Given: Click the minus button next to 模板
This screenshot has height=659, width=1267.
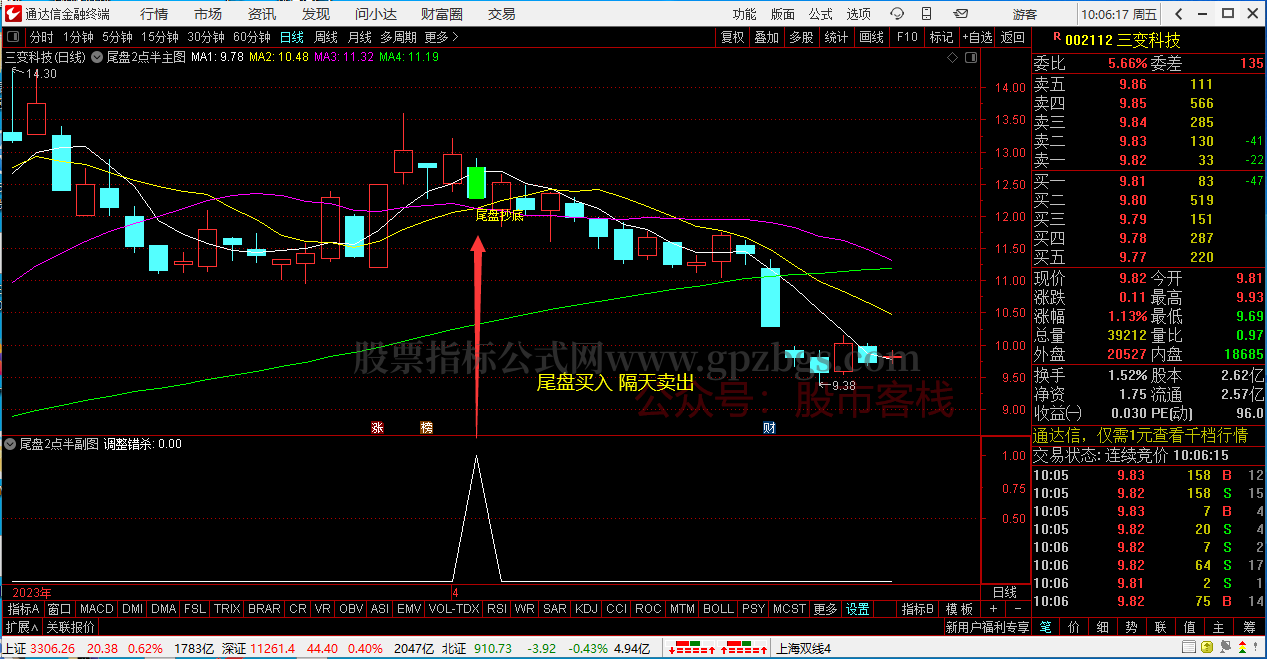Looking at the screenshot, I should [1017, 609].
